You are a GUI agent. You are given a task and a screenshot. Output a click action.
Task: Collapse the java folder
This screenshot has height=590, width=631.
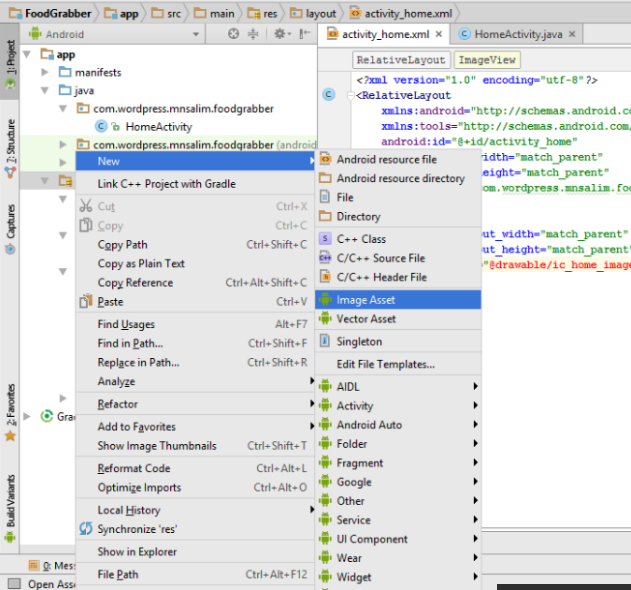click(45, 90)
